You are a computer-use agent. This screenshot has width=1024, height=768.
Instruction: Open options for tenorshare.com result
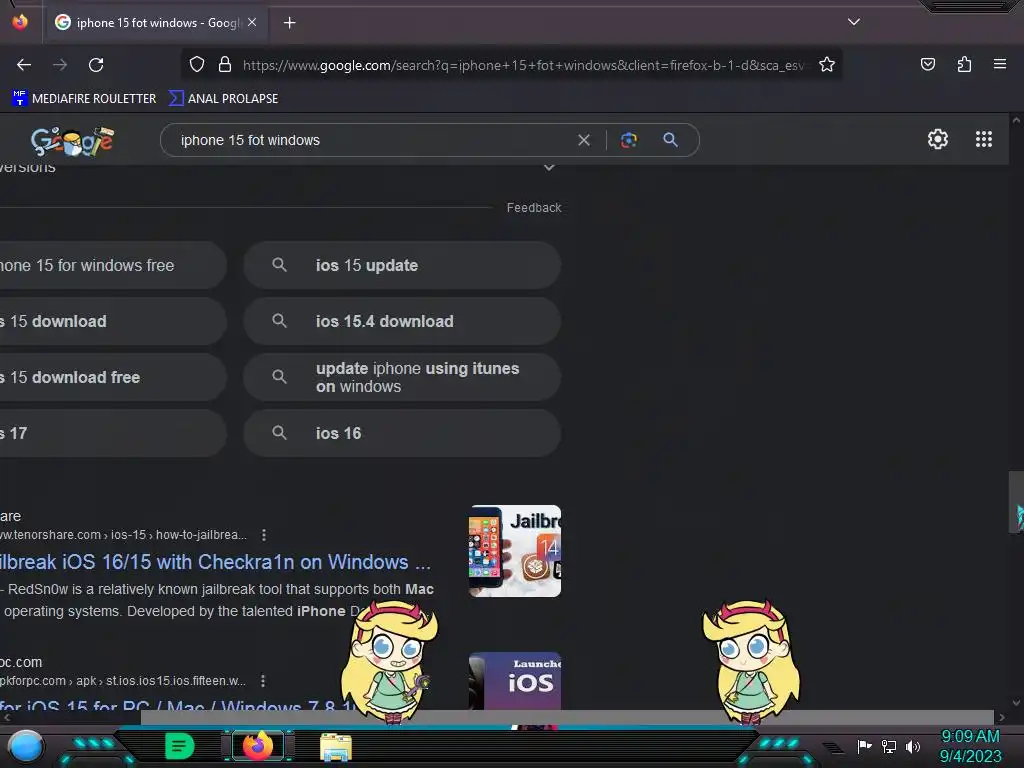[264, 535]
